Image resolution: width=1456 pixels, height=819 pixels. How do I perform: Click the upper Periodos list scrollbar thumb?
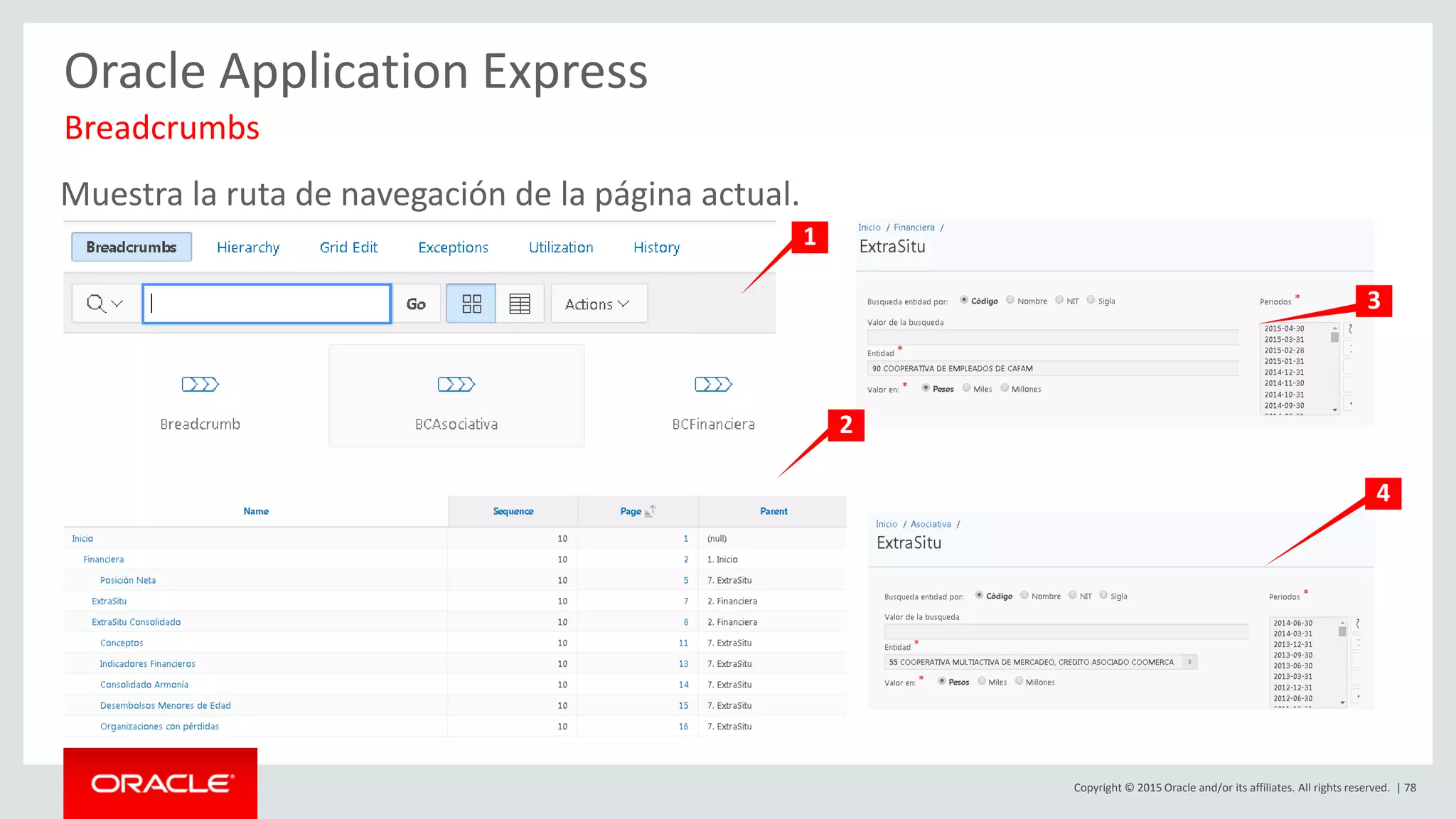coord(1334,338)
